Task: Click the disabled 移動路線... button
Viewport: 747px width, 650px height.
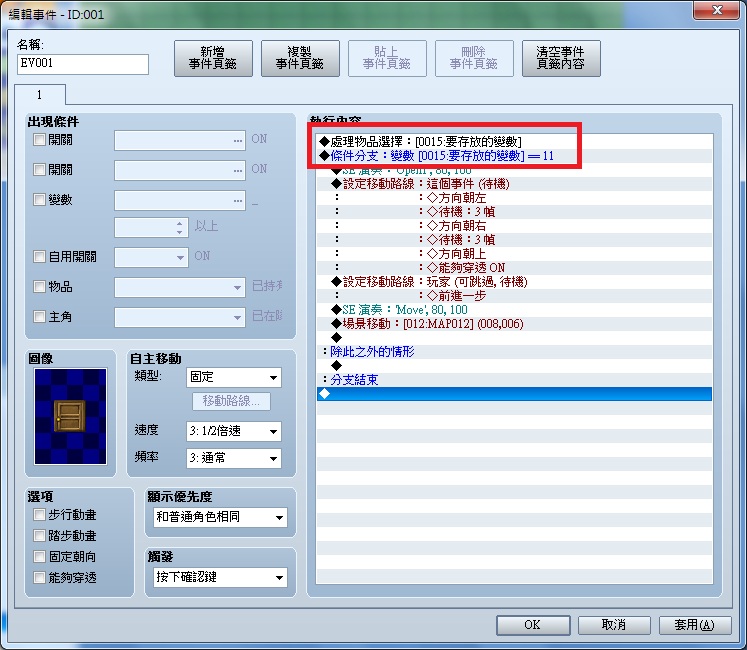Action: [x=232, y=401]
